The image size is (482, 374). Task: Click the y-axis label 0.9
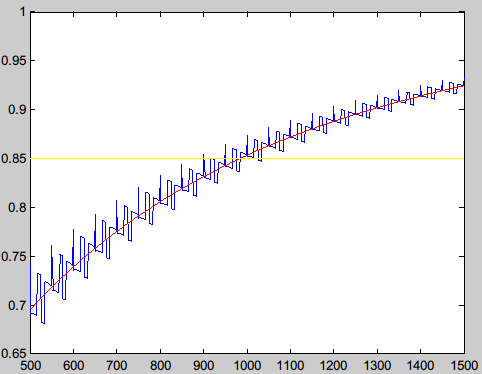click(x=17, y=110)
